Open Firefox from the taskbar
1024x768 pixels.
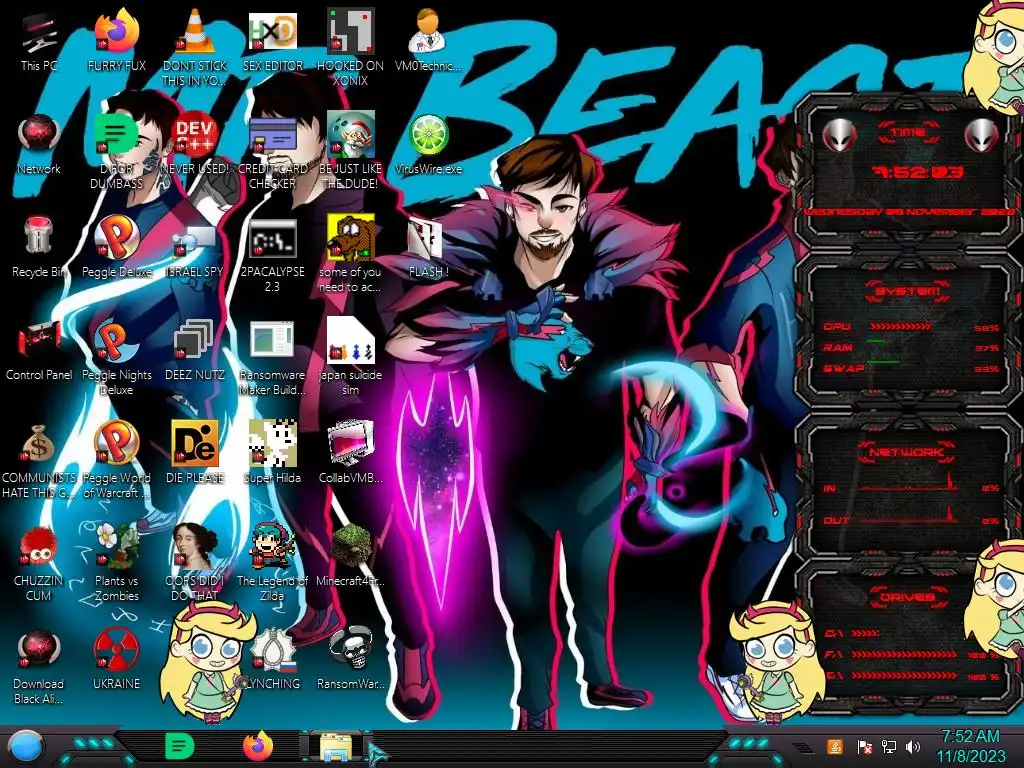[x=258, y=746]
